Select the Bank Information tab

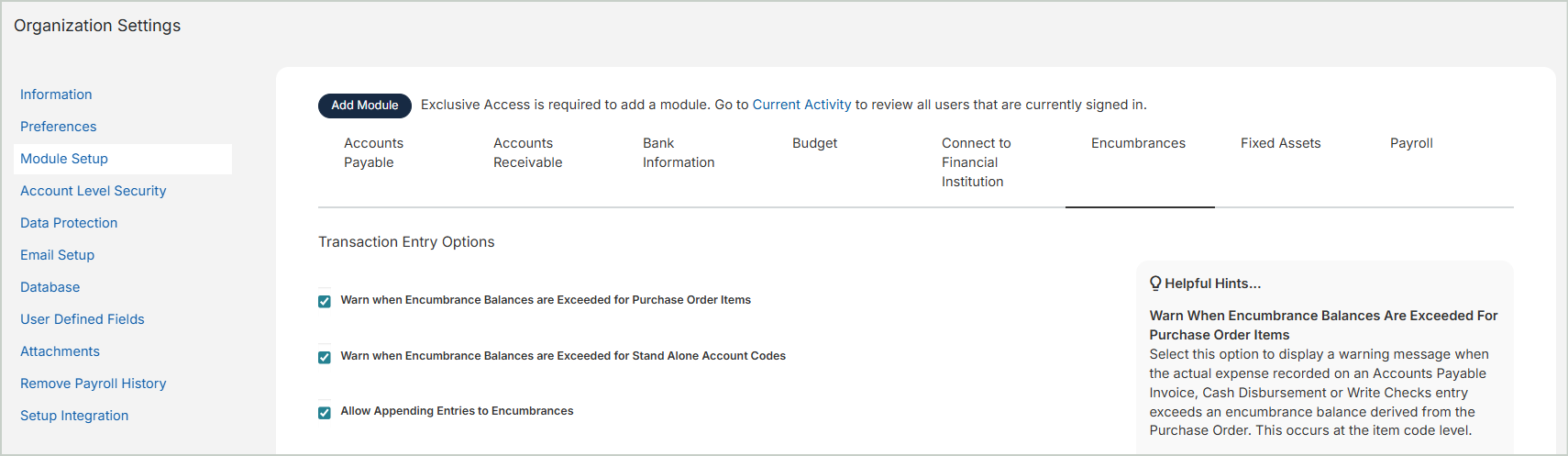click(x=678, y=153)
